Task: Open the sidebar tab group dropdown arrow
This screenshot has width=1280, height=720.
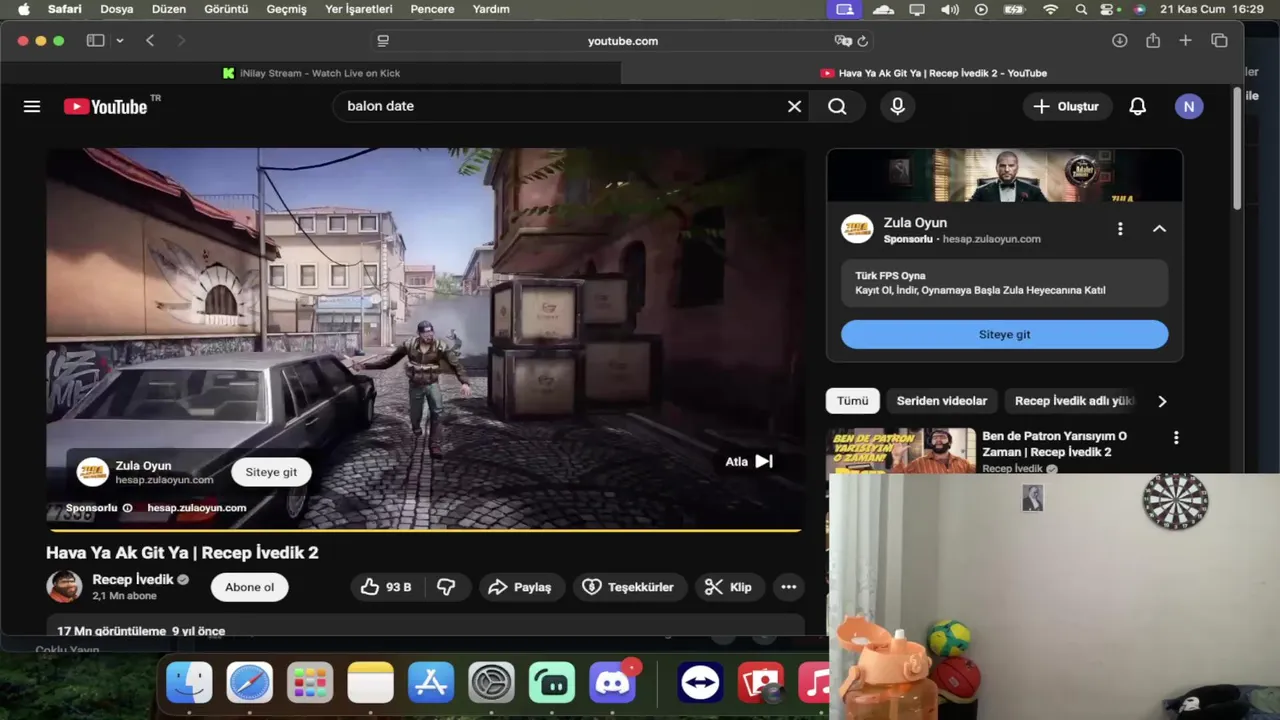Action: pyautogui.click(x=120, y=41)
